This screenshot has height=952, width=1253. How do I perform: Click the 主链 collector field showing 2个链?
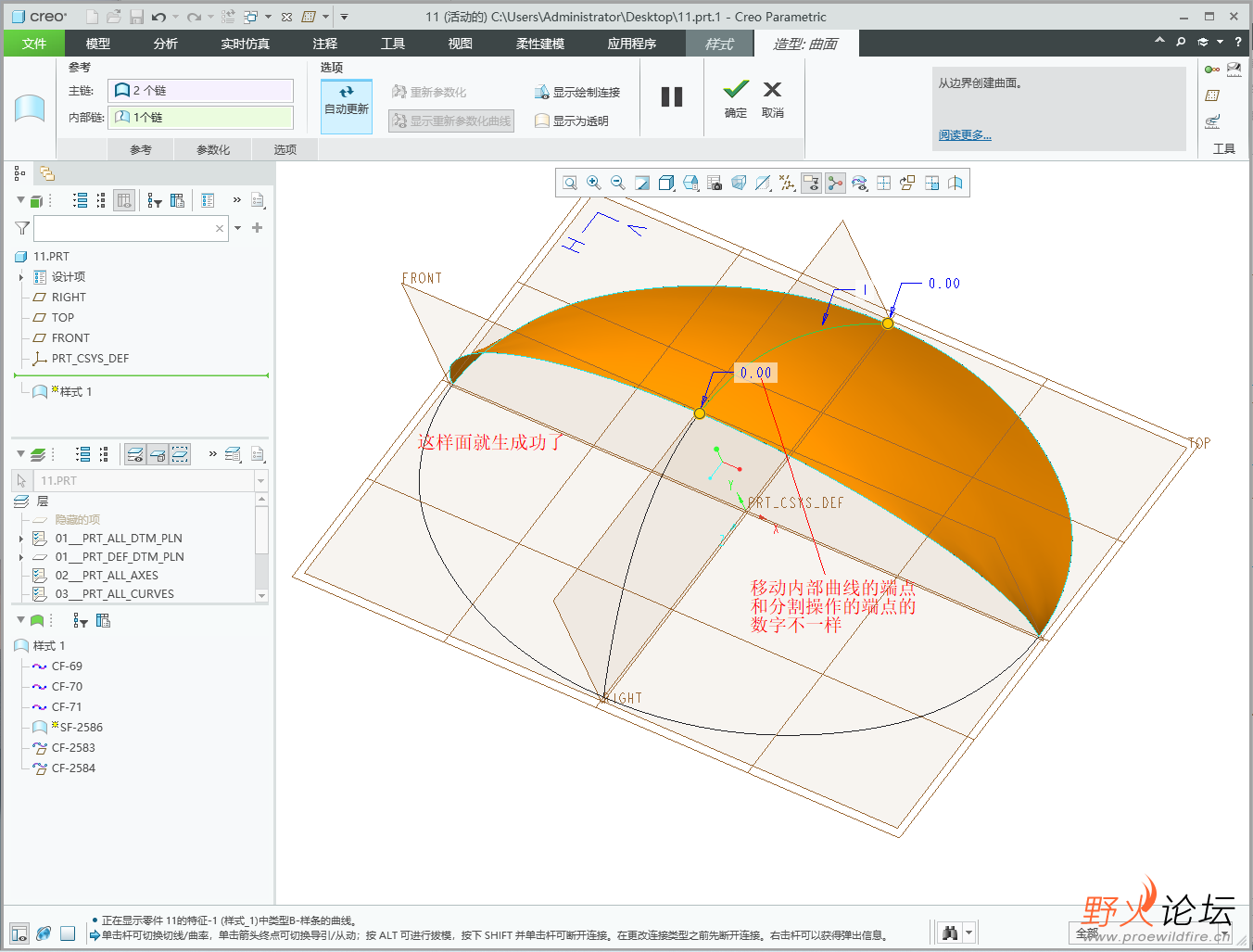(x=200, y=90)
